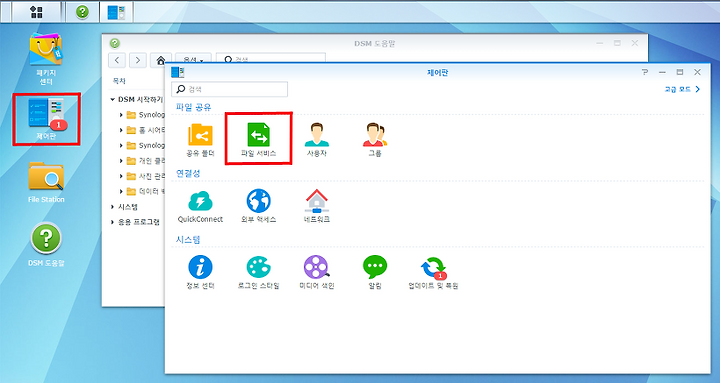Screen dimensions: 720x383
Task: Expand 개인 클라우드 tree node
Action: pyautogui.click(x=121, y=161)
